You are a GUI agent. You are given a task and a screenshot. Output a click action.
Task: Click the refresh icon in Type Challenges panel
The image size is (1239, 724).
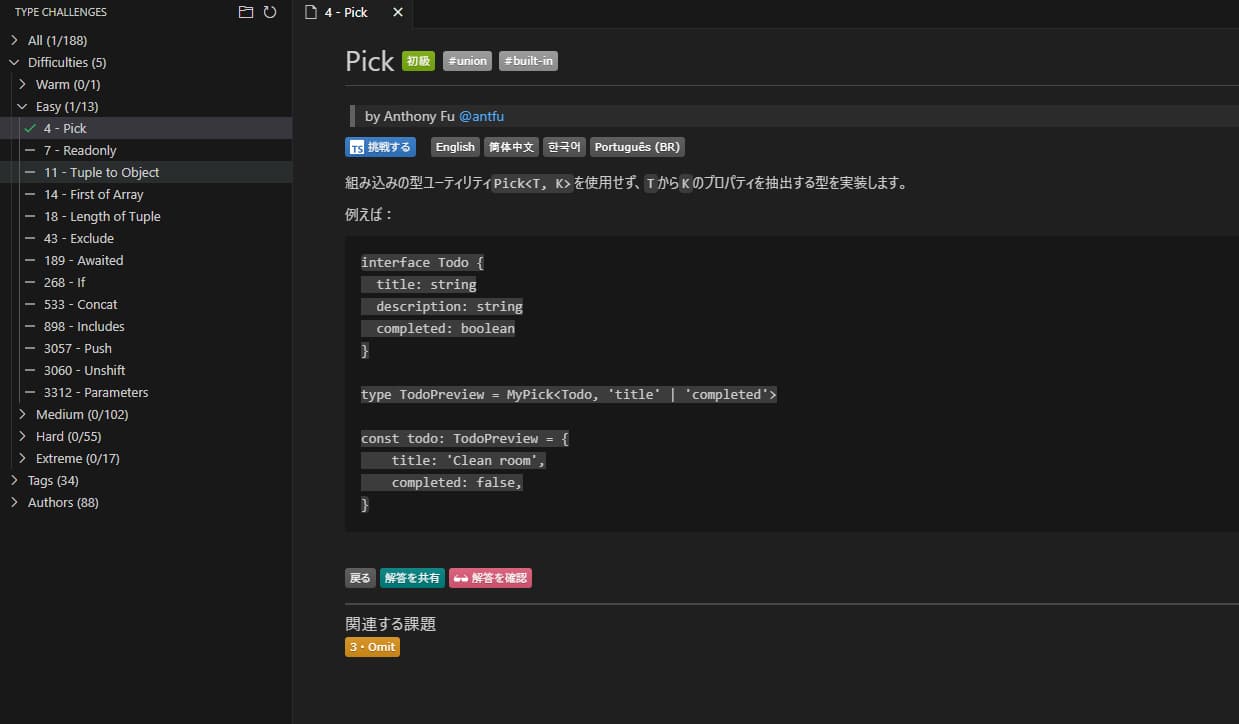[270, 12]
